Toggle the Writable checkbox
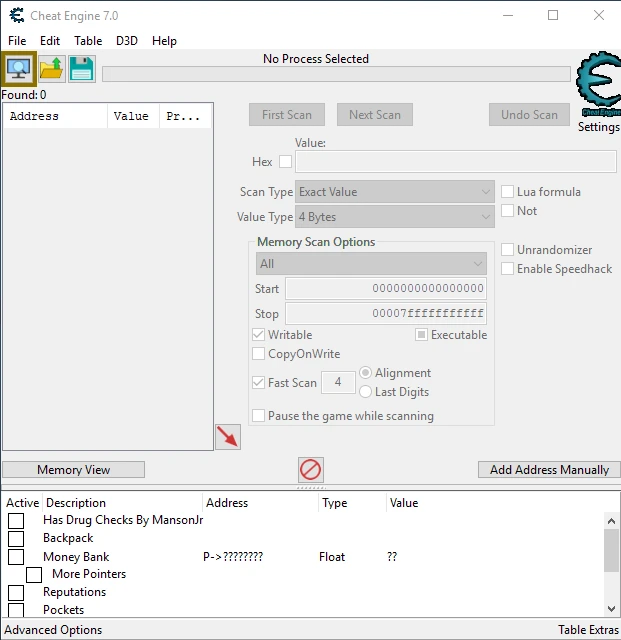621x640 pixels. 258,335
